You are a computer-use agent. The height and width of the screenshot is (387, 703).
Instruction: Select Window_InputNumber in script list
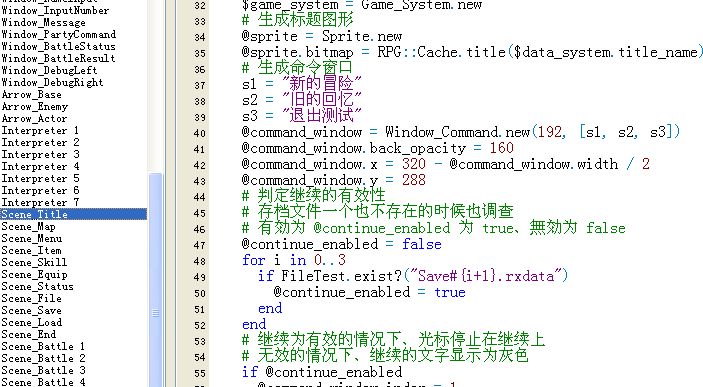point(55,10)
